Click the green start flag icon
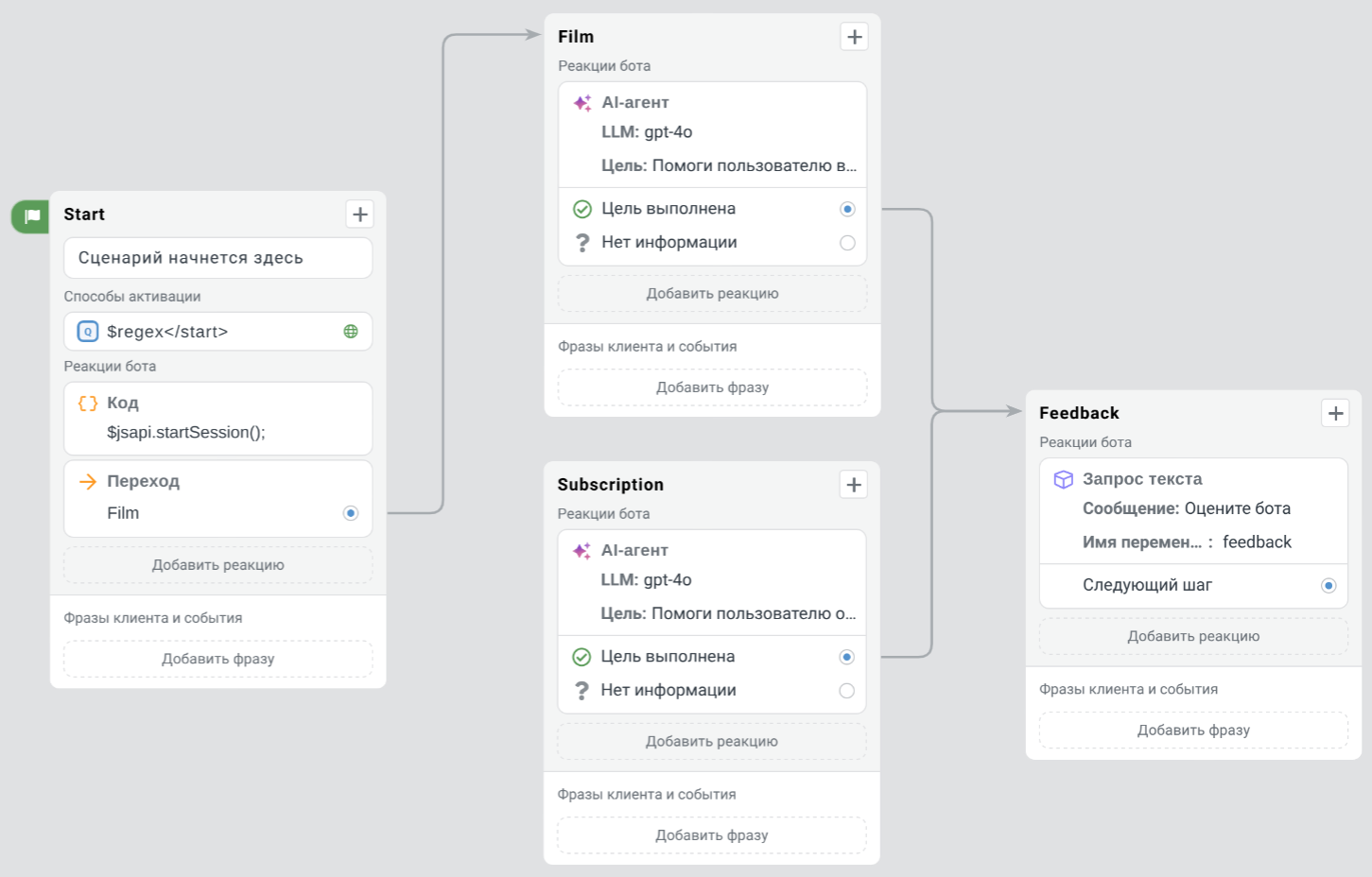The image size is (1372, 877). tap(32, 216)
